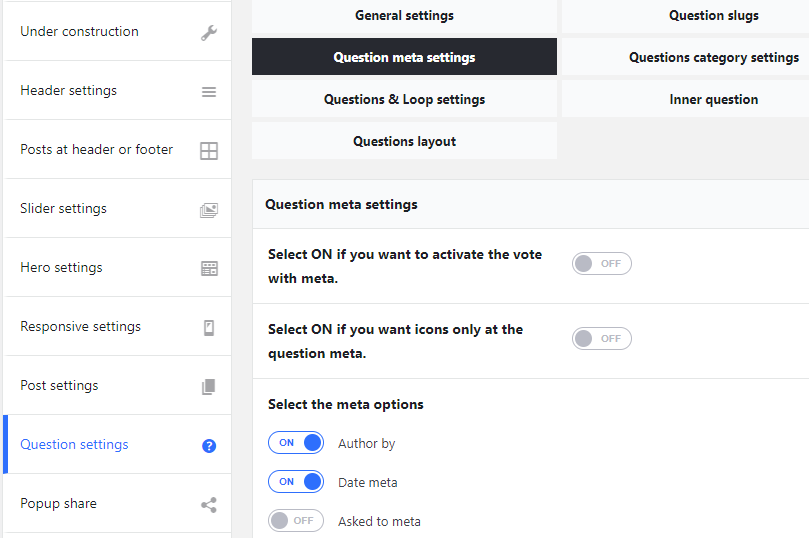Turn on icons only at question meta
Screen dimensions: 809x538
[602, 339]
